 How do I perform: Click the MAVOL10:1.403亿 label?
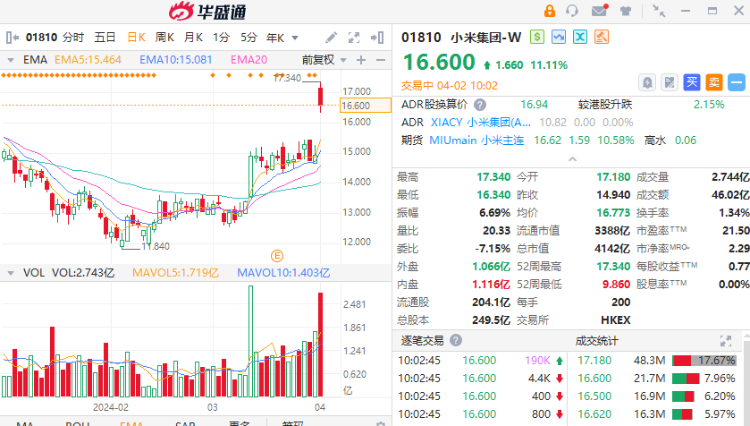(284, 273)
